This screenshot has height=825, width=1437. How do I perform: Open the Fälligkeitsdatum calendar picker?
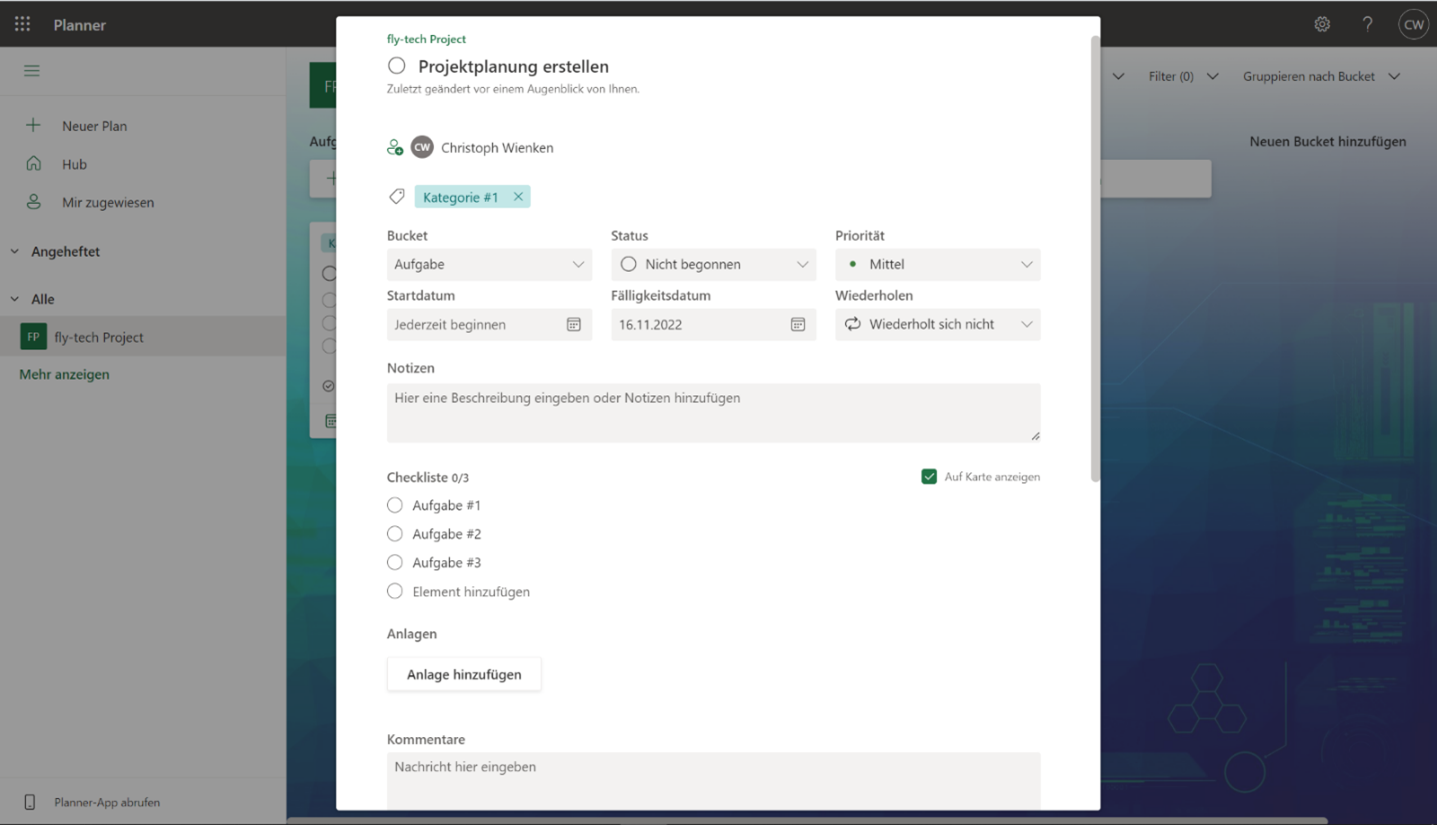(x=796, y=324)
